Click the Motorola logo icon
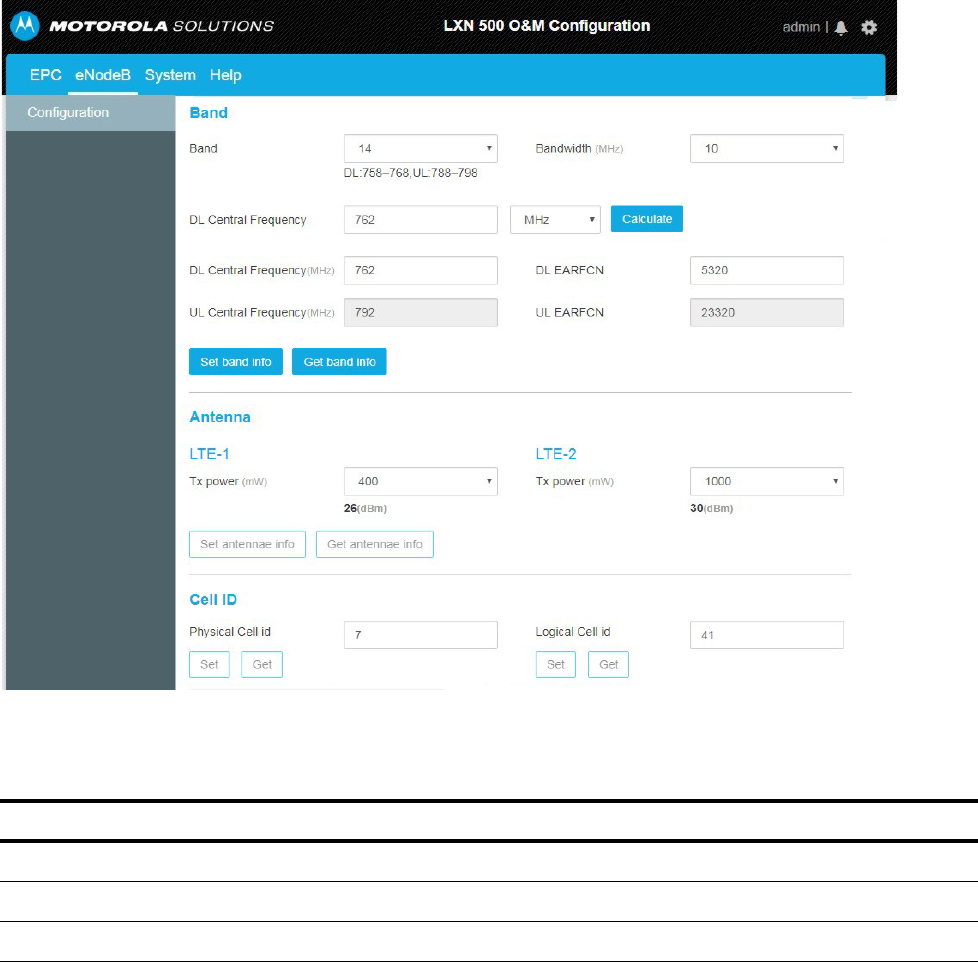This screenshot has height=962, width=978. [25, 26]
